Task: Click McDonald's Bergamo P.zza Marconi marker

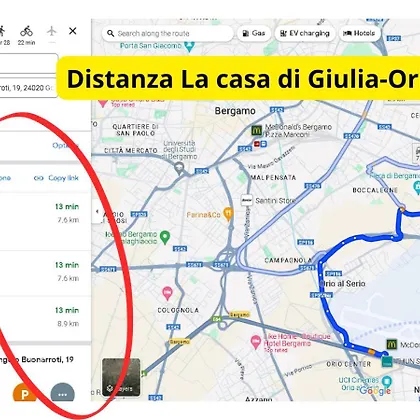Action: pyautogui.click(x=256, y=130)
